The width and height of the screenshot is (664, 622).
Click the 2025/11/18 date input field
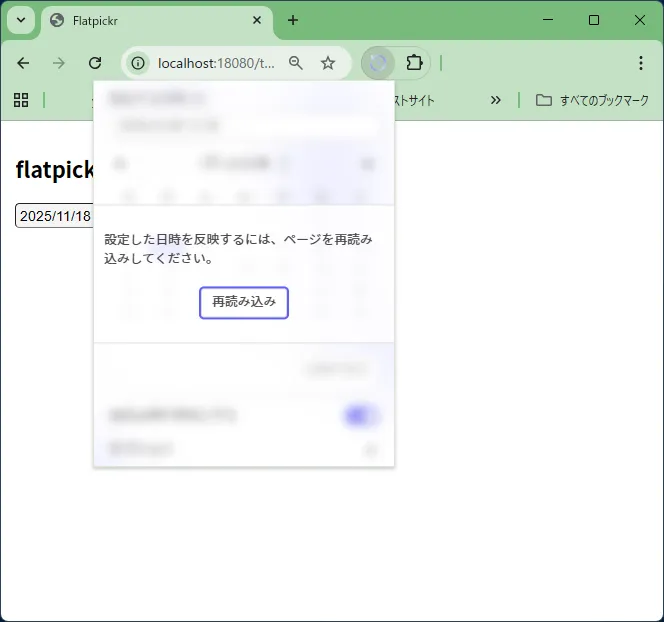click(54, 216)
